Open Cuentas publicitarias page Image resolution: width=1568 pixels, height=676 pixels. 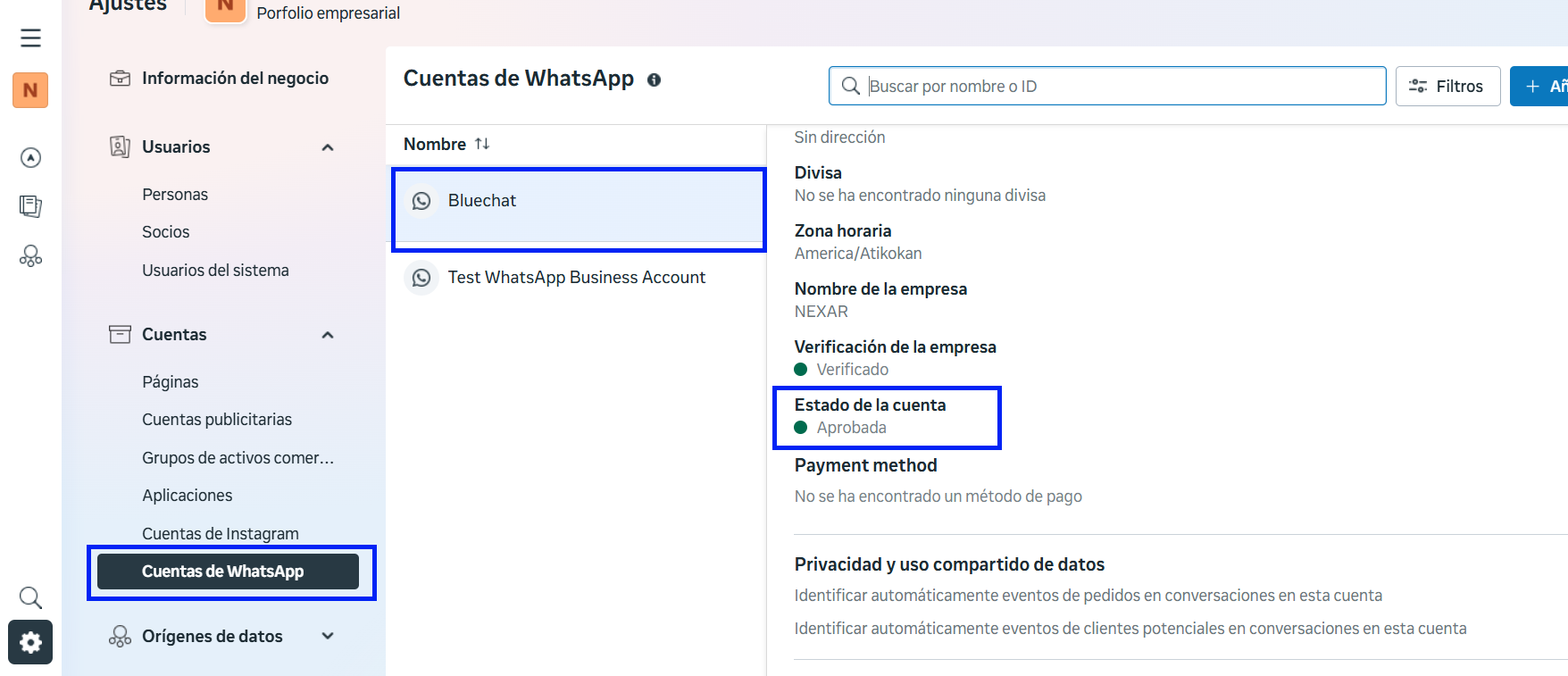click(217, 420)
